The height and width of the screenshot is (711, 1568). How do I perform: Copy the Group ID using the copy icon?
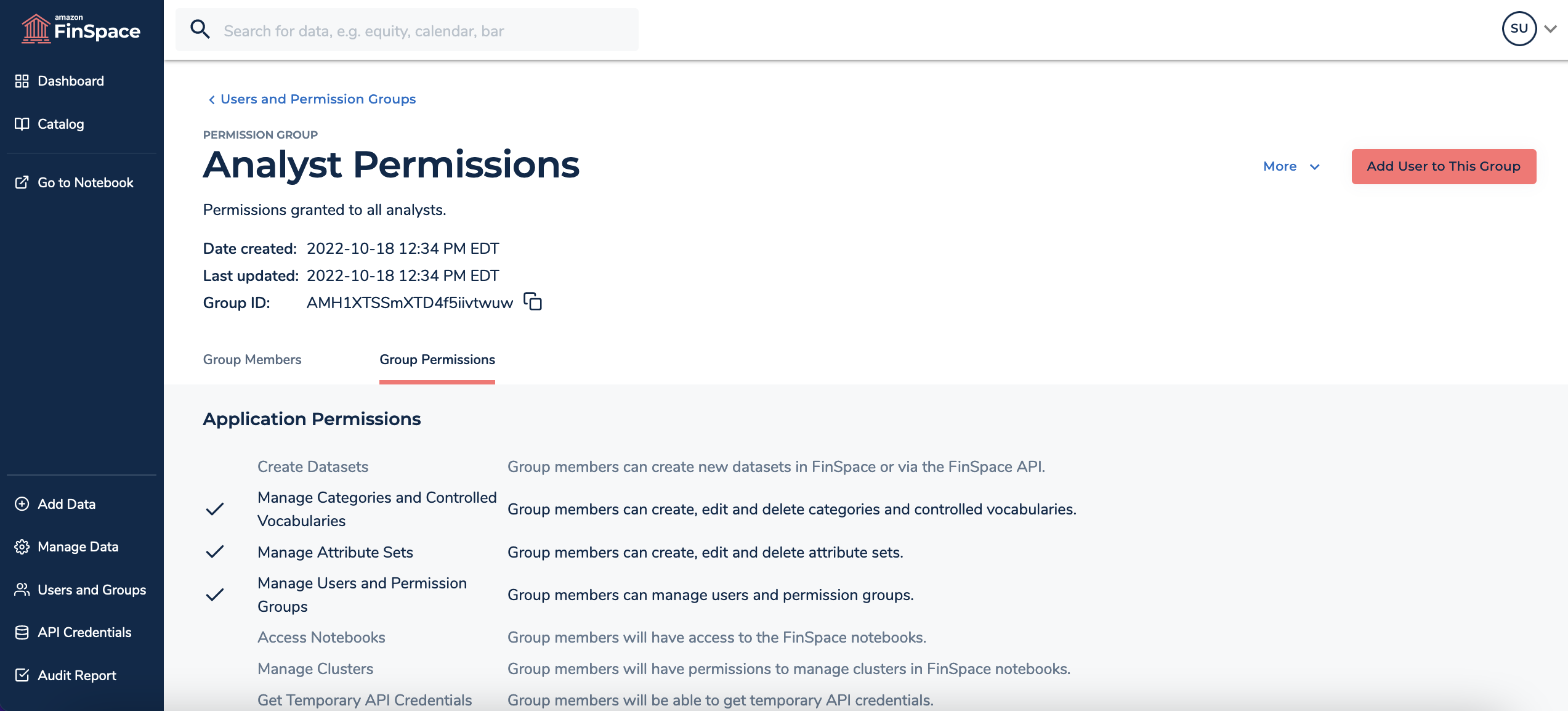pos(533,302)
